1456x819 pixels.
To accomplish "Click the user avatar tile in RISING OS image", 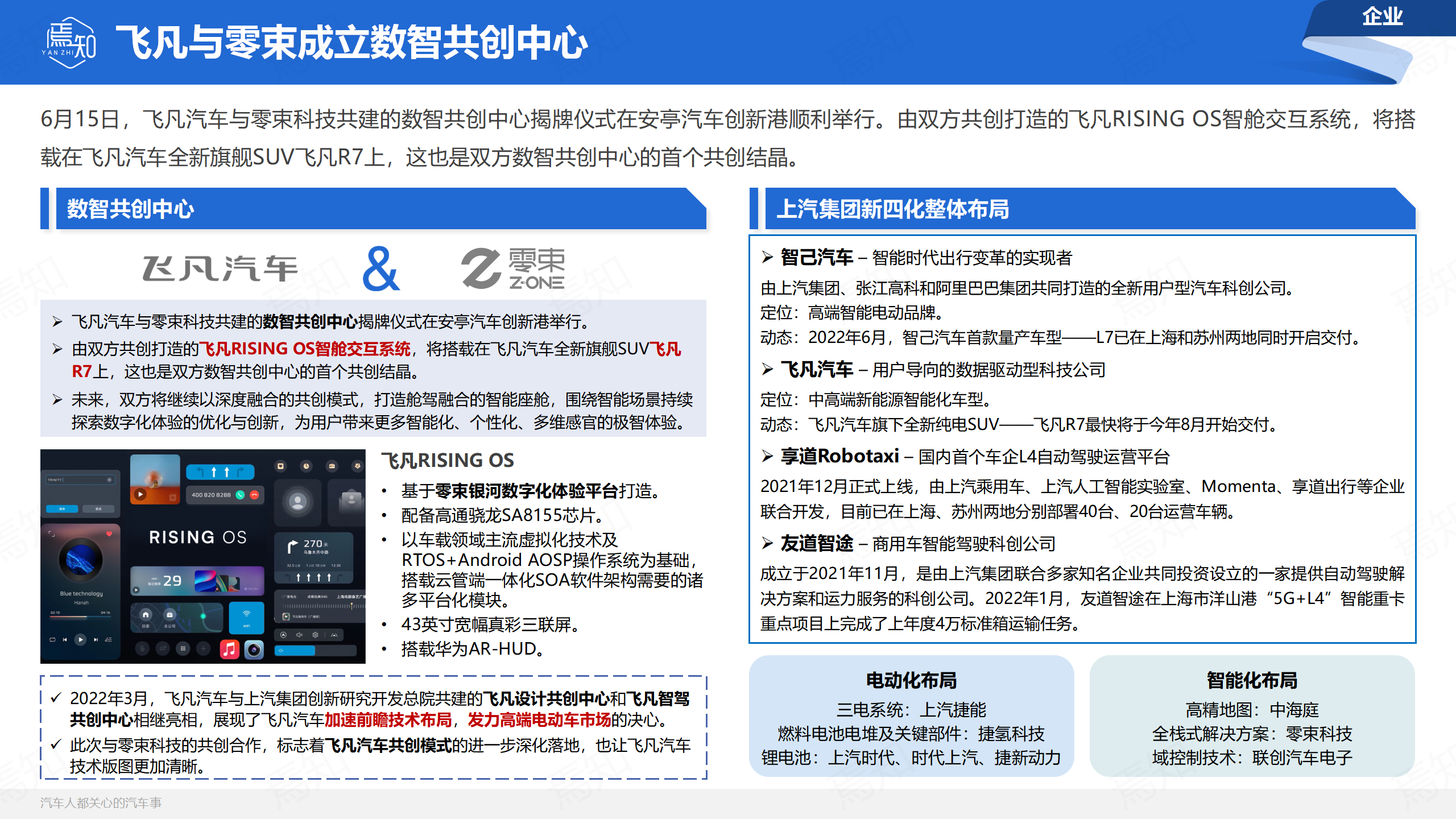I will pyautogui.click(x=297, y=502).
